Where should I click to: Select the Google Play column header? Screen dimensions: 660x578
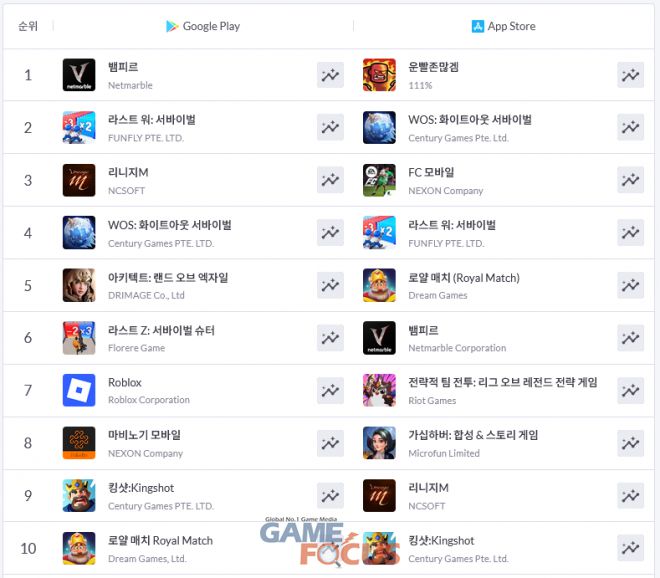click(203, 26)
